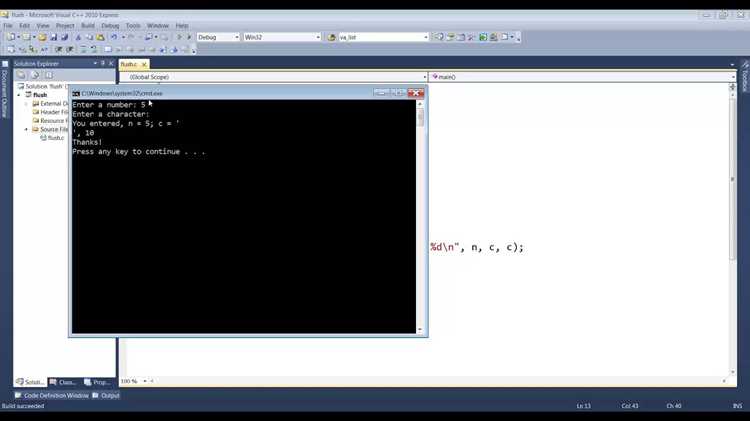750x421 pixels.
Task: Click the green icon in the right toolbar group
Action: [483, 37]
